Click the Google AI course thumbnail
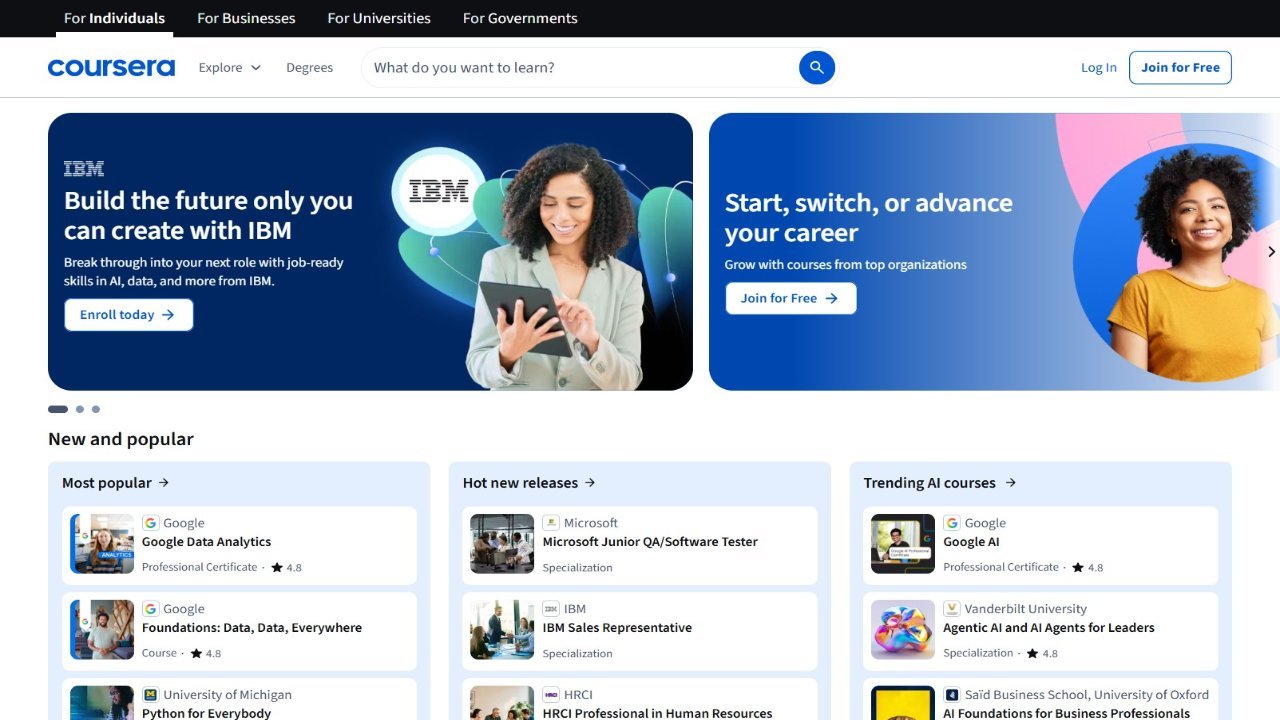Screen dimensions: 1280x720 click(903, 544)
